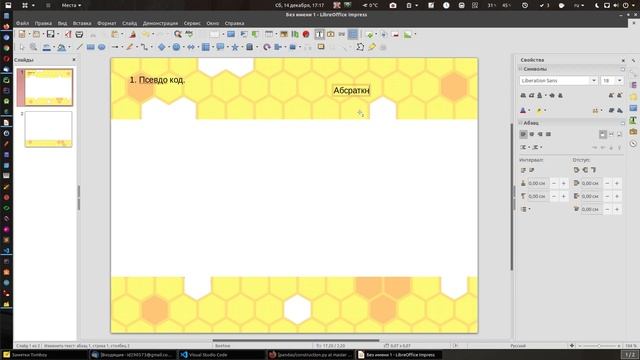Select the Line drawing tool
Viewport: 640px width, 360px height.
pos(80,47)
